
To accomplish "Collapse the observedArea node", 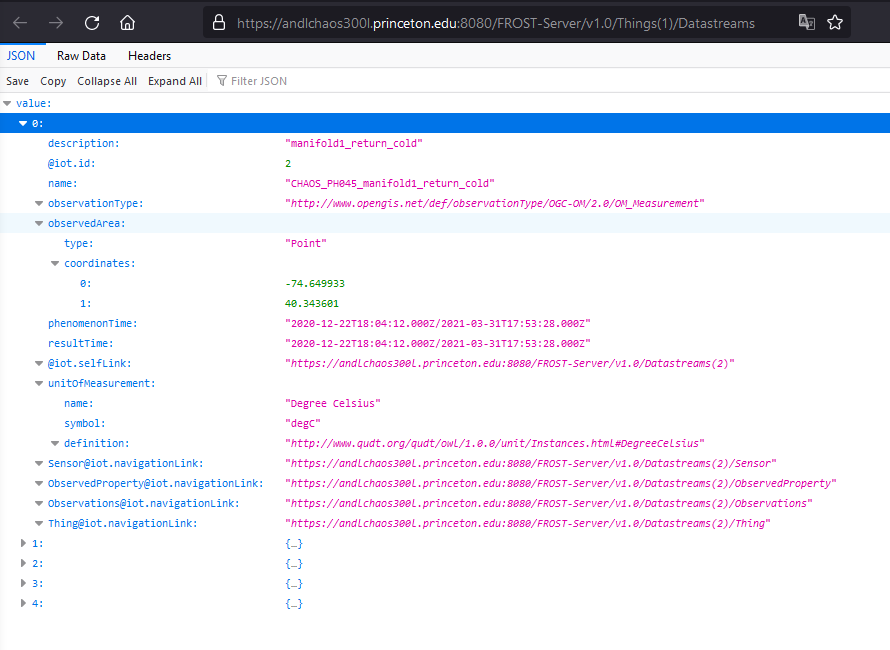I will click(x=40, y=223).
